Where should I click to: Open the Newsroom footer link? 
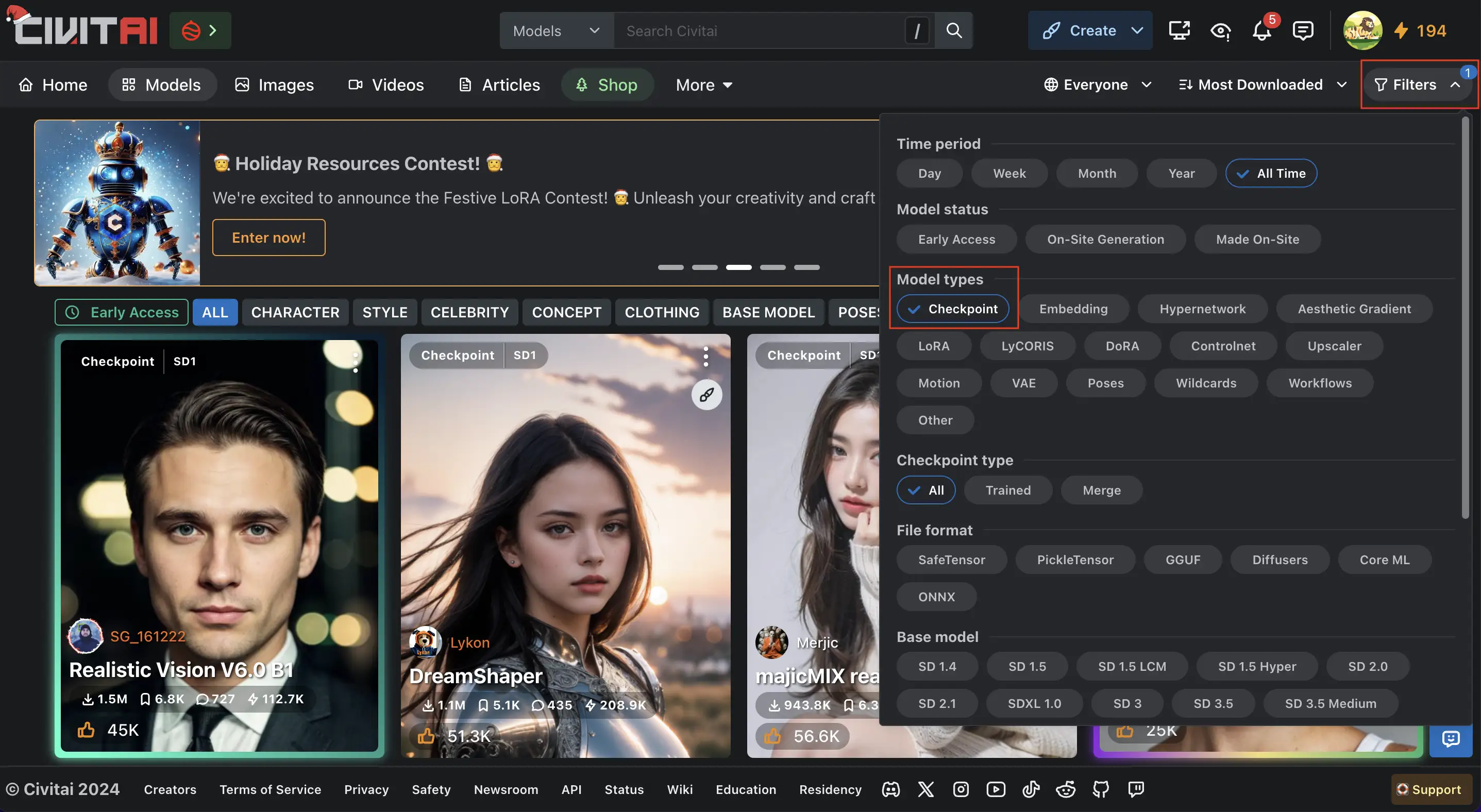506,789
